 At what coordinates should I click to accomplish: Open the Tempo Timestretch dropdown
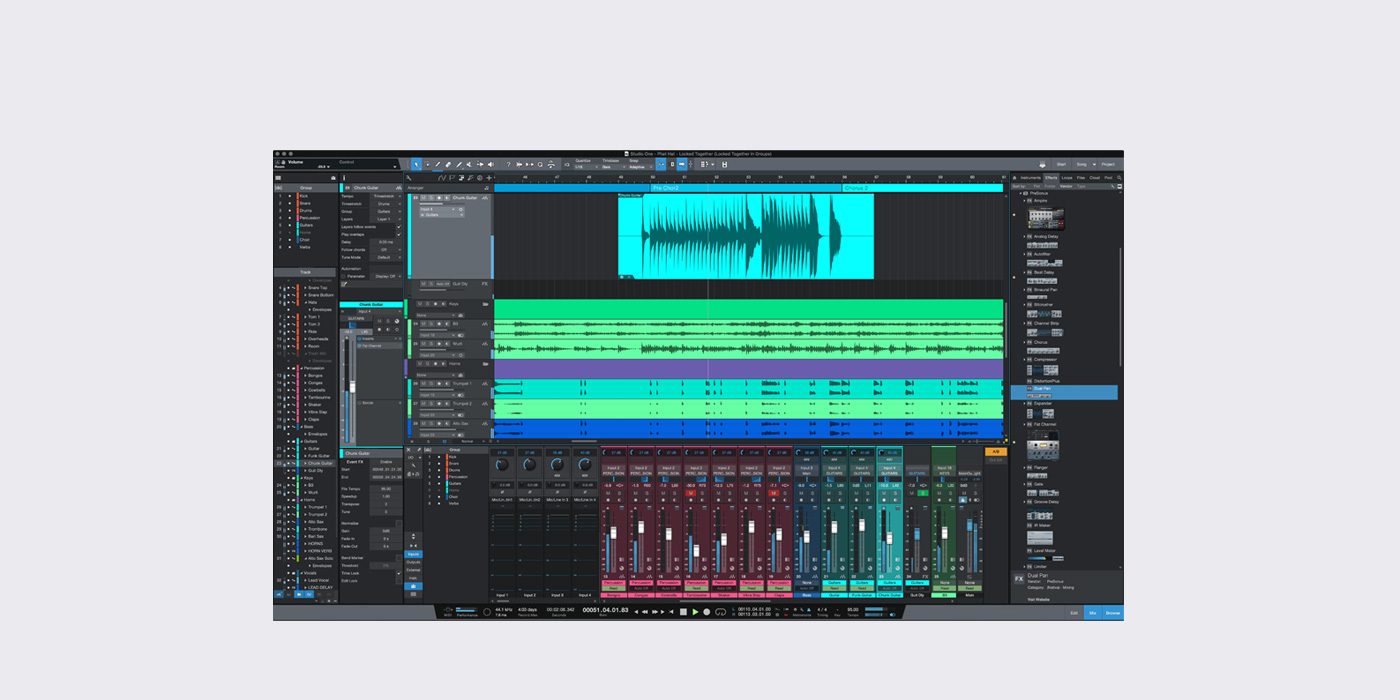pos(386,196)
